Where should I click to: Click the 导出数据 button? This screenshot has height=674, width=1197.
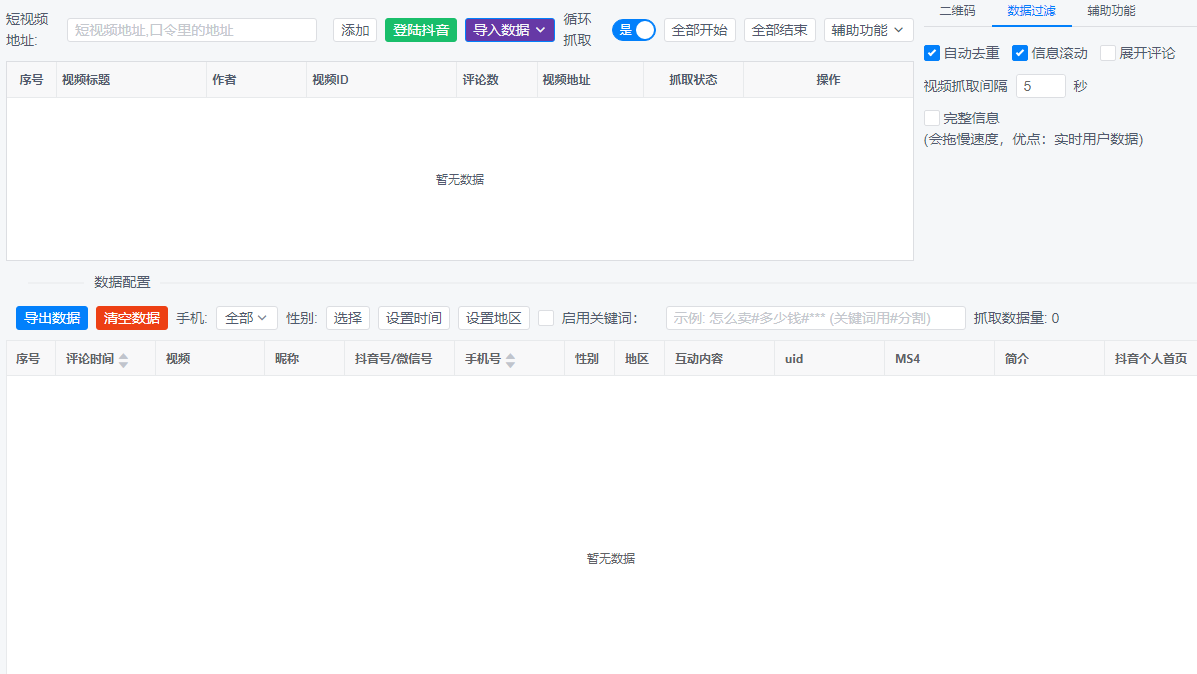[52, 318]
